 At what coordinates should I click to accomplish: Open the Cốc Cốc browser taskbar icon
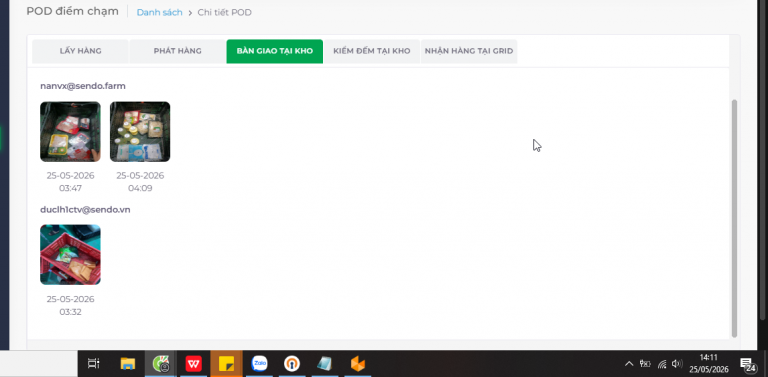(161, 364)
